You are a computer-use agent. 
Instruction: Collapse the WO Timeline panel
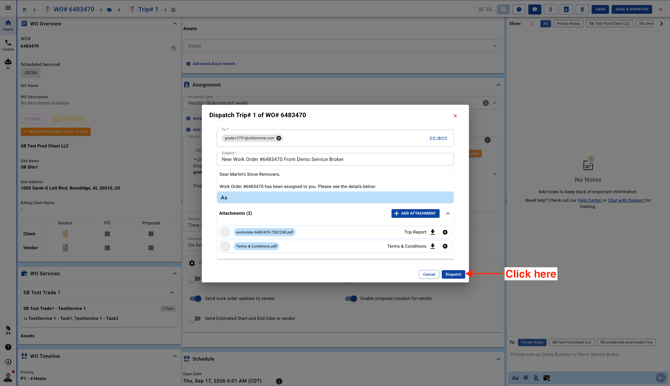[x=174, y=356]
